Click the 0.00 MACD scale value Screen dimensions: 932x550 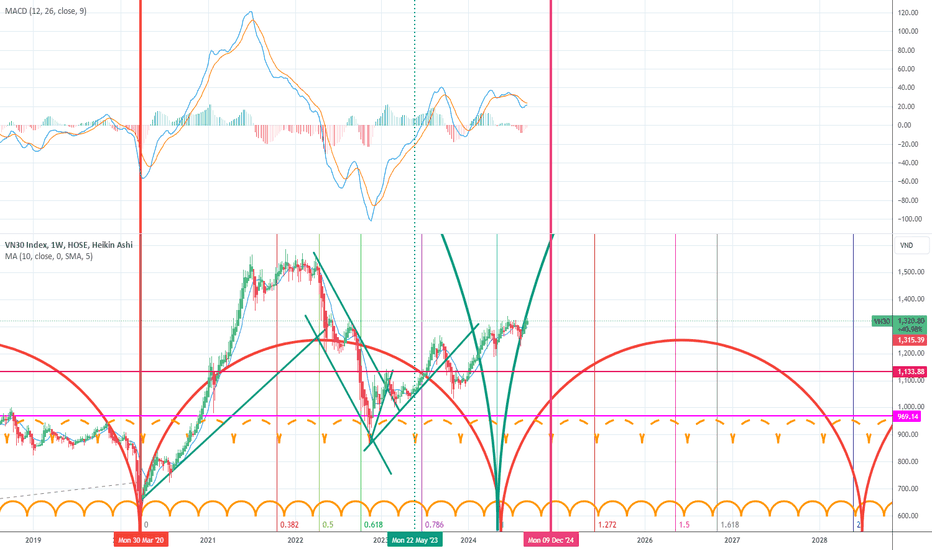(x=904, y=125)
